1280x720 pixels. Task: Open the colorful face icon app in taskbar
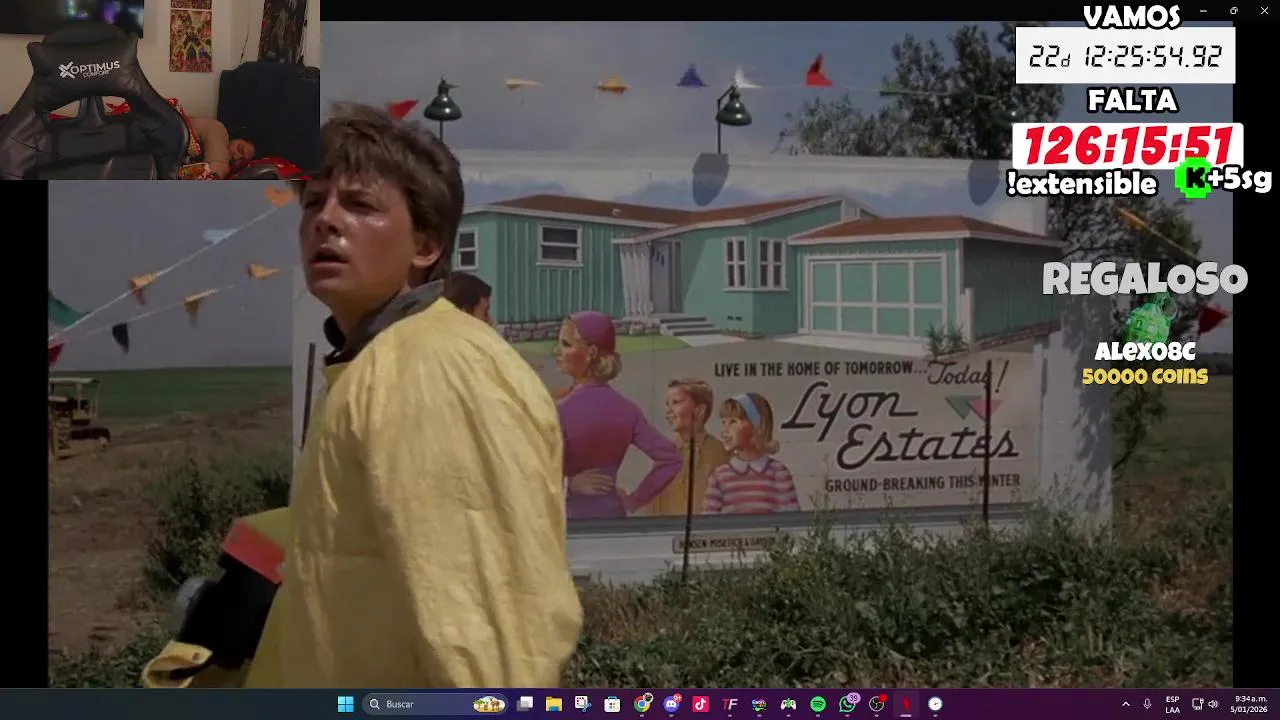click(759, 704)
